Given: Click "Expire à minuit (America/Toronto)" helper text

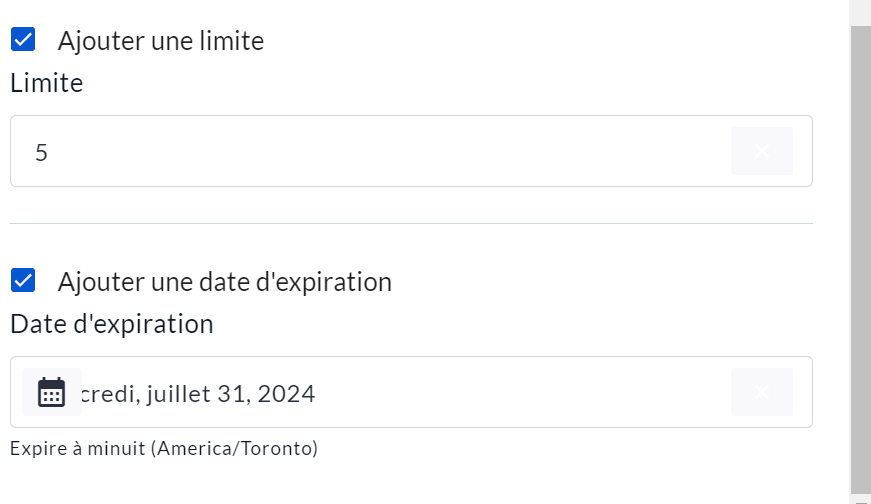Looking at the screenshot, I should pos(164,449).
